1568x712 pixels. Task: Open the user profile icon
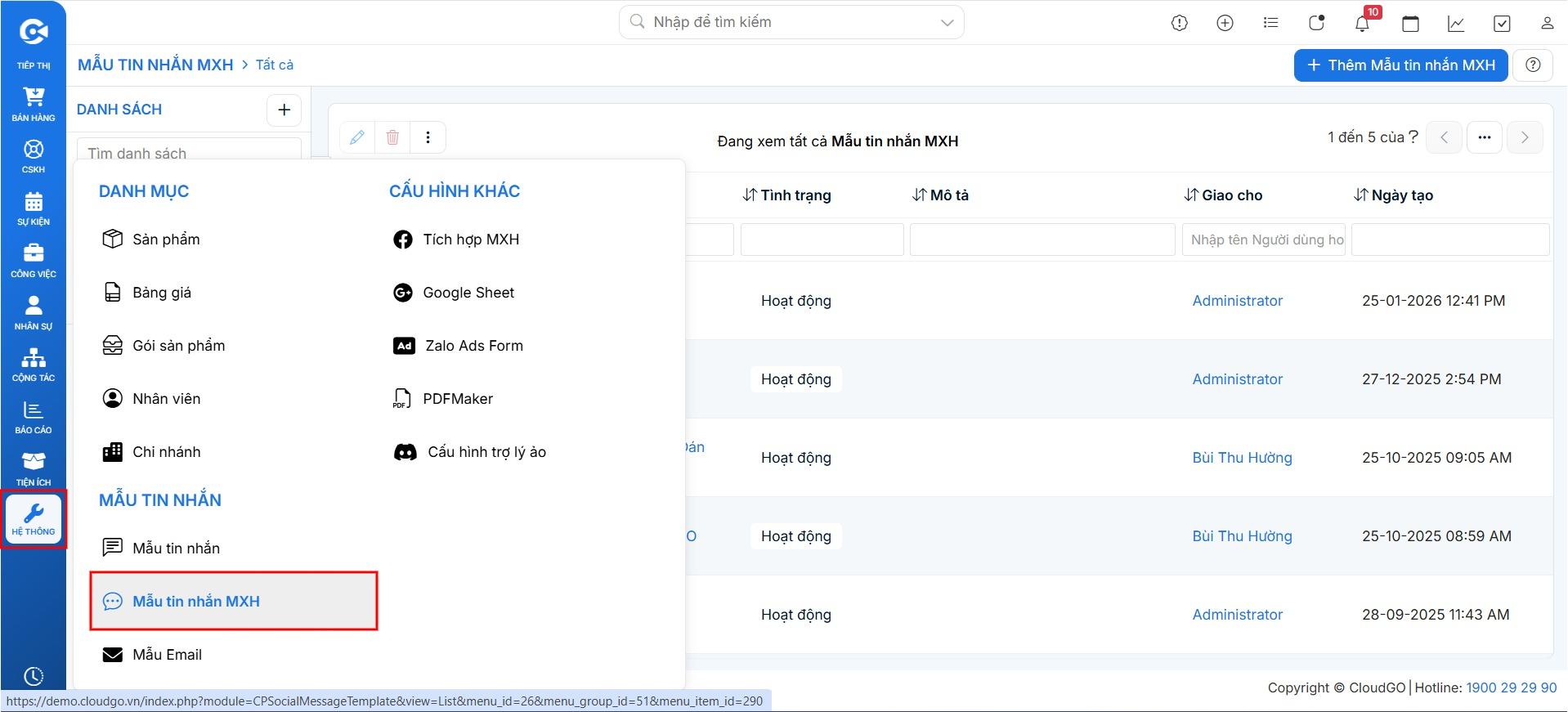tap(1547, 23)
